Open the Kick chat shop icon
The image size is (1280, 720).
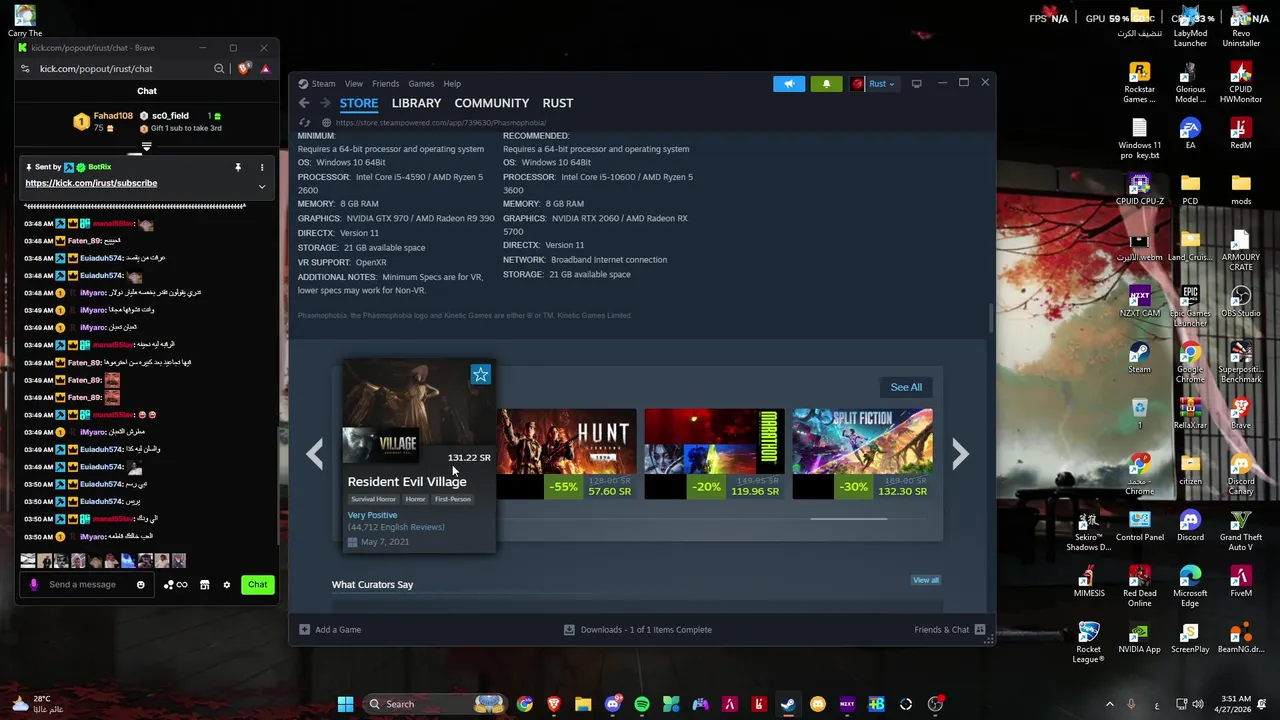pyautogui.click(x=205, y=585)
